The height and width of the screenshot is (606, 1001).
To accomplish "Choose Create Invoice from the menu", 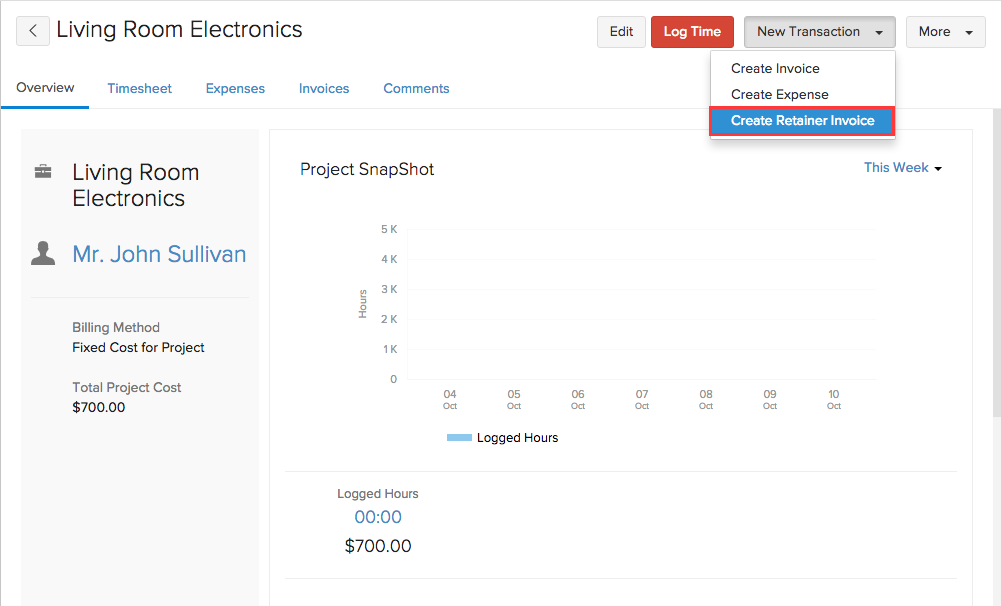I will (x=775, y=68).
